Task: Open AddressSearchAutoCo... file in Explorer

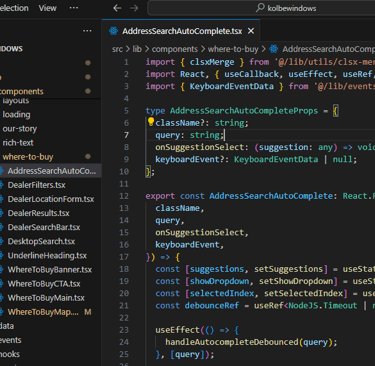Action: tap(52, 171)
